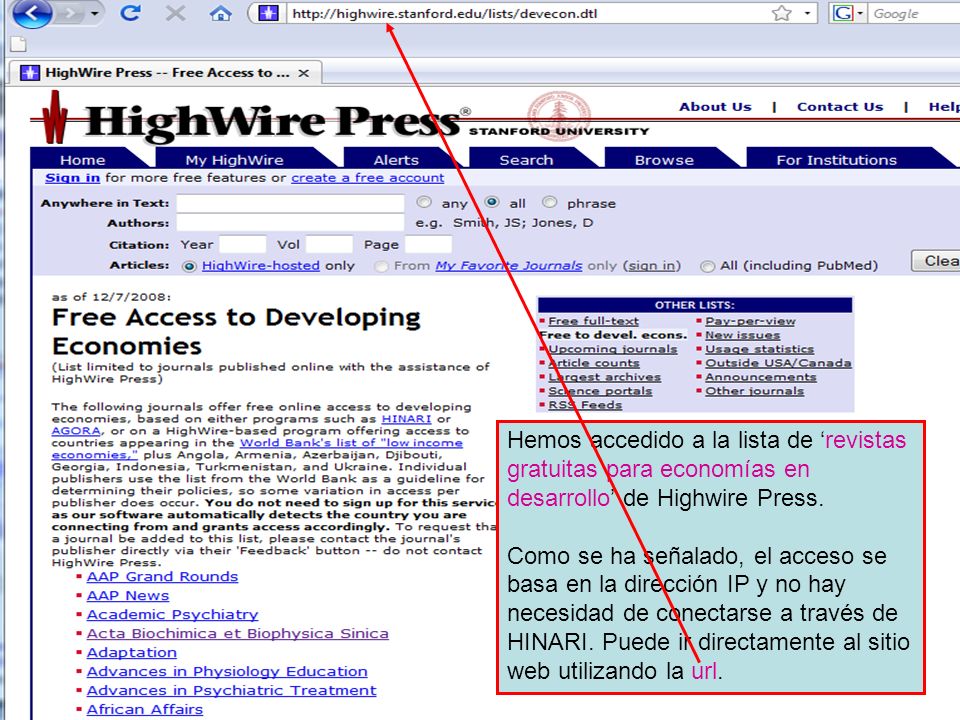
Task: Choose the From My Favorite Journals radio
Action: point(381,266)
